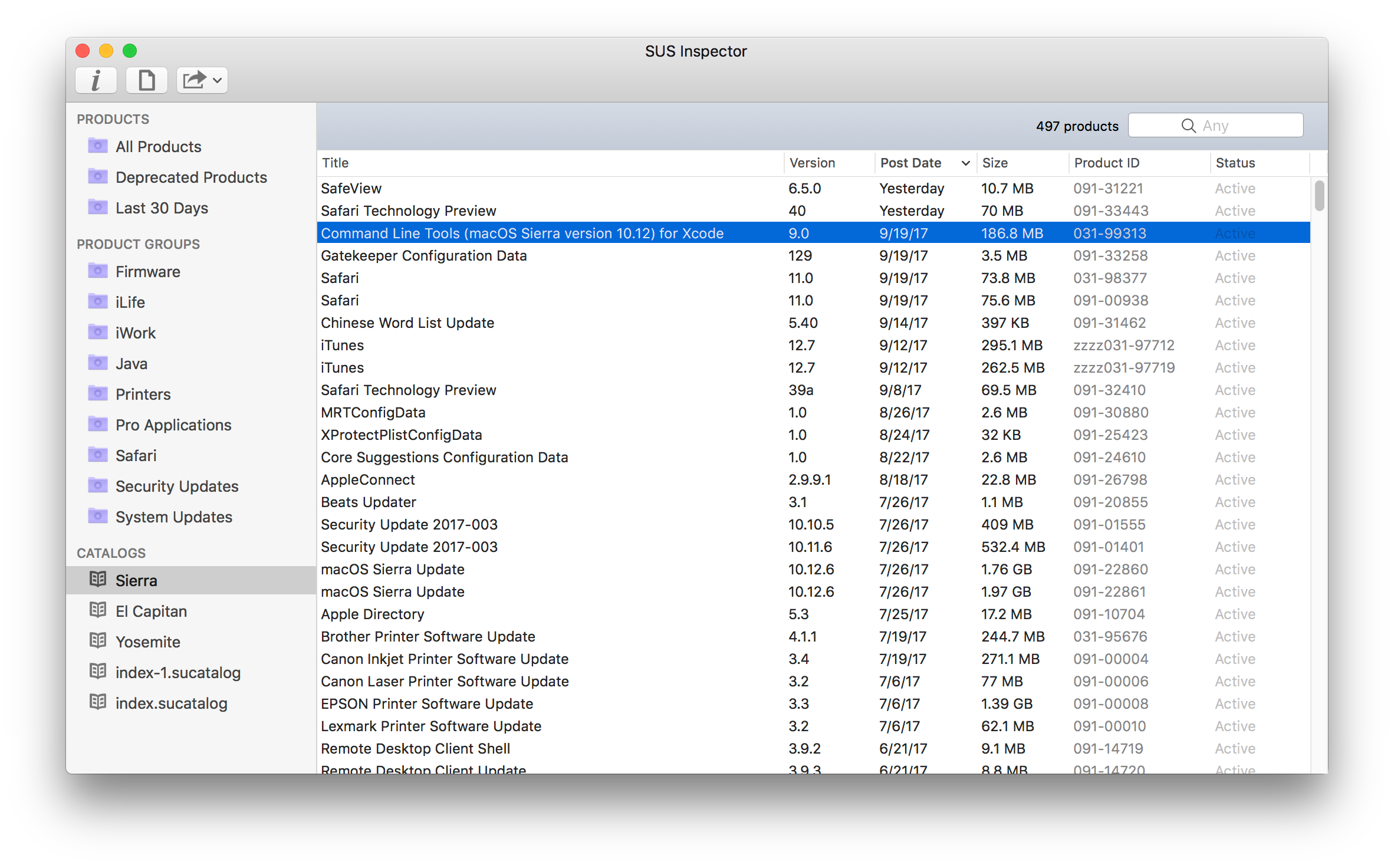
Task: Select Safari Technology Preview version 40 row
Action: click(x=813, y=211)
